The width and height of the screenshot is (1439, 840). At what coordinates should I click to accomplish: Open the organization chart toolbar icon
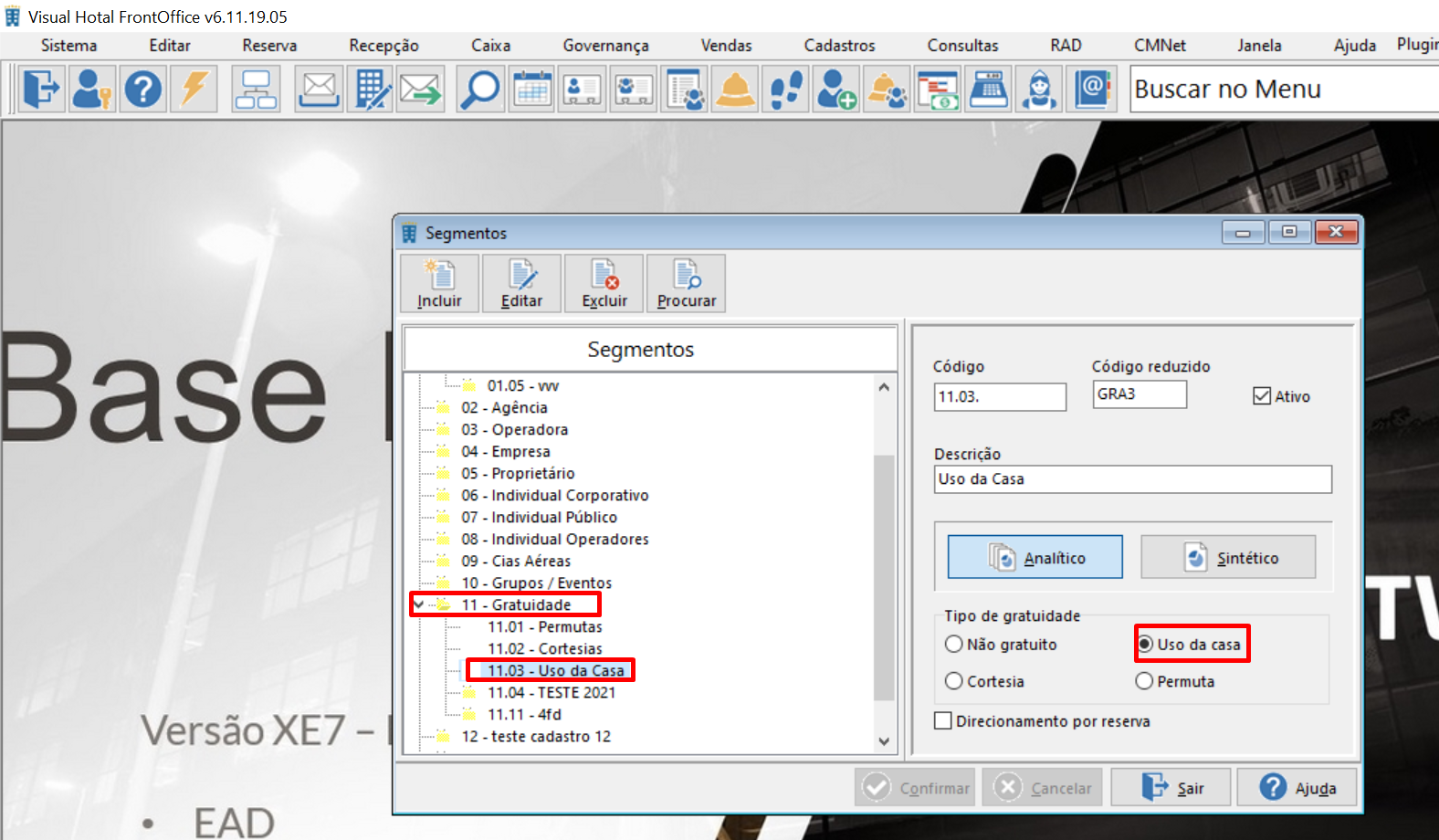(256, 89)
